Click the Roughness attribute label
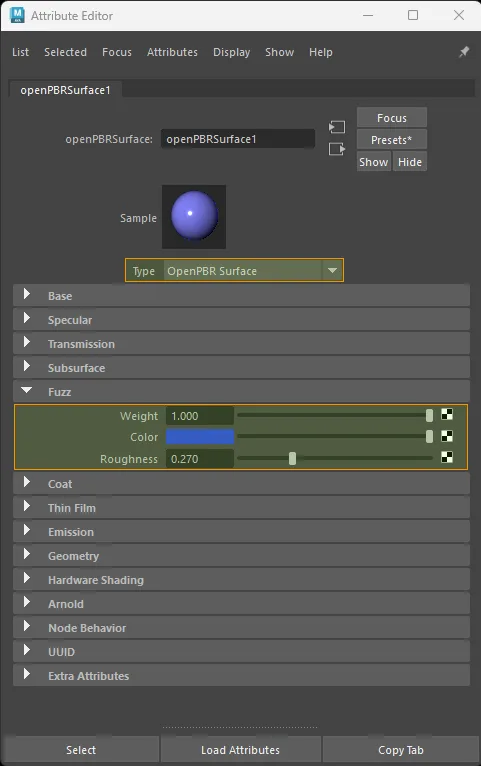The image size is (481, 766). coord(129,459)
